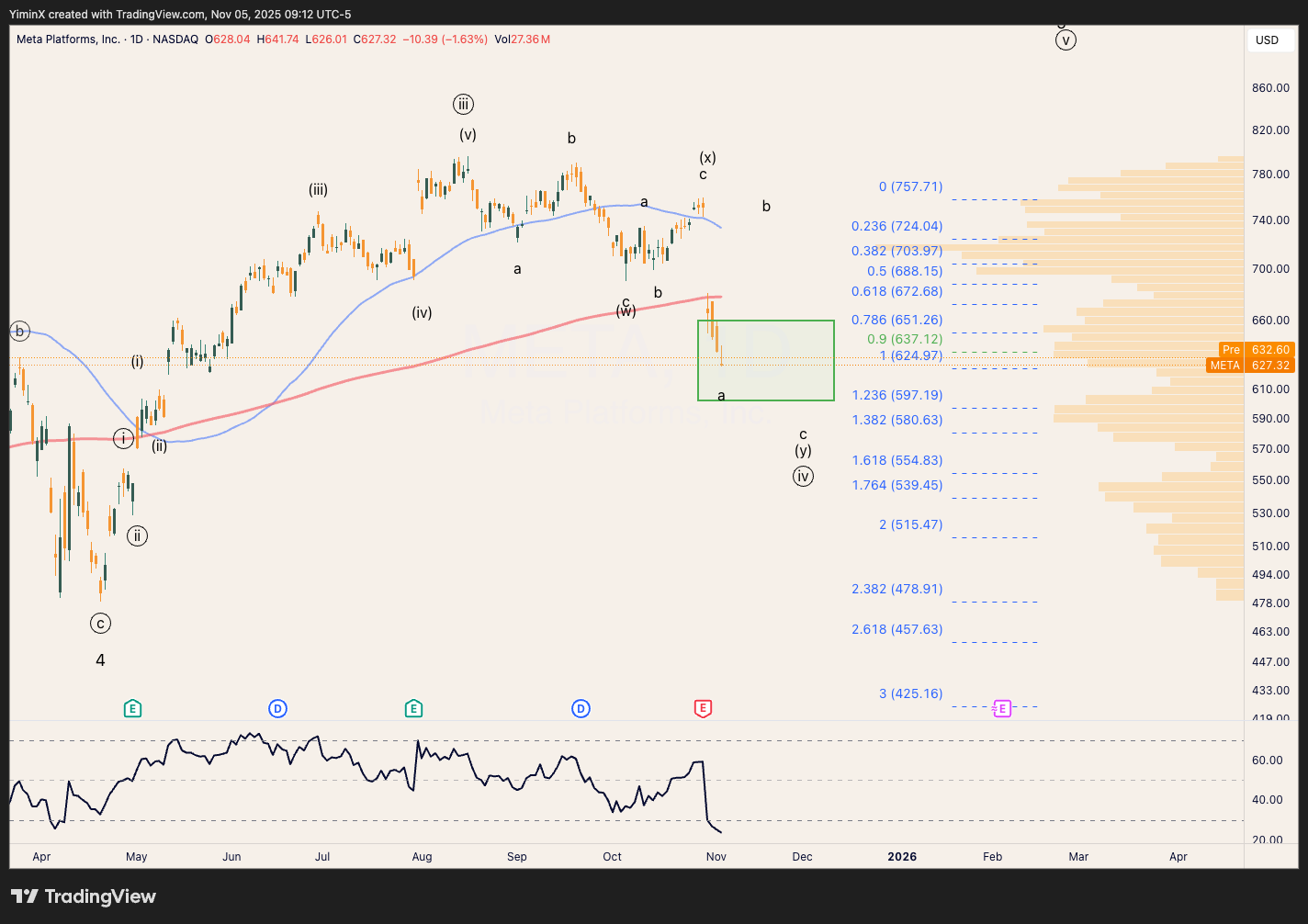
Task: Select the green Fibonacci level 0.9 (637.12)
Action: pyautogui.click(x=905, y=339)
